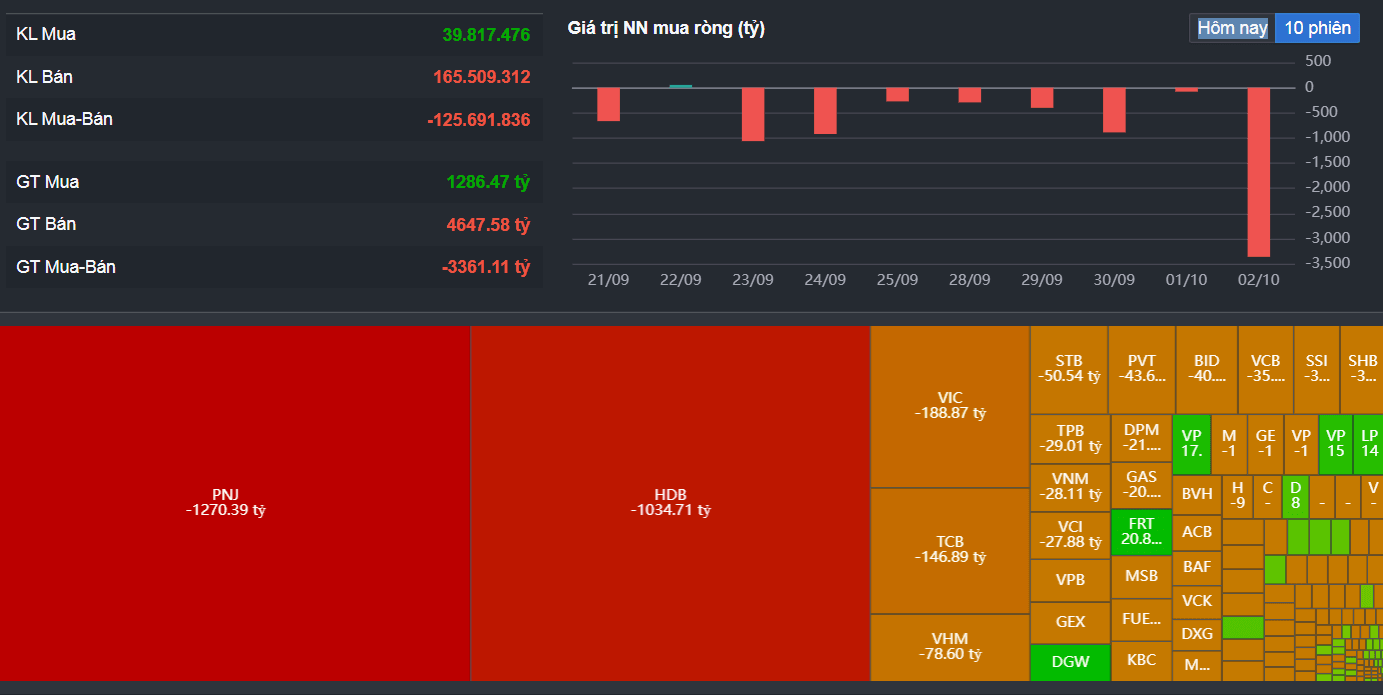Select the KL Bán value 165.509.312
1383x695 pixels.
[x=481, y=77]
